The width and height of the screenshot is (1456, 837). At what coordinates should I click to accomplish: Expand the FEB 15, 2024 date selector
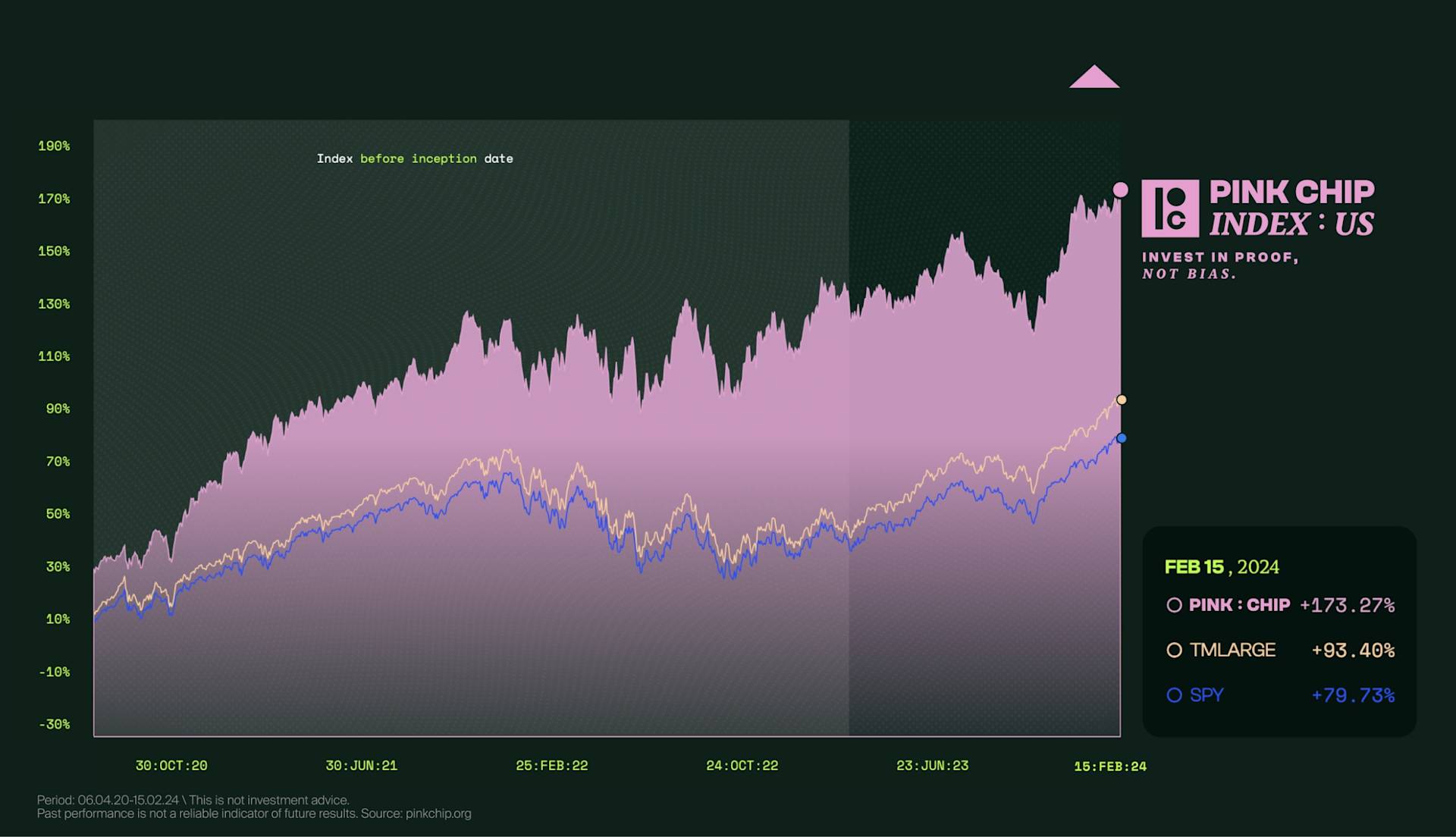point(1221,566)
